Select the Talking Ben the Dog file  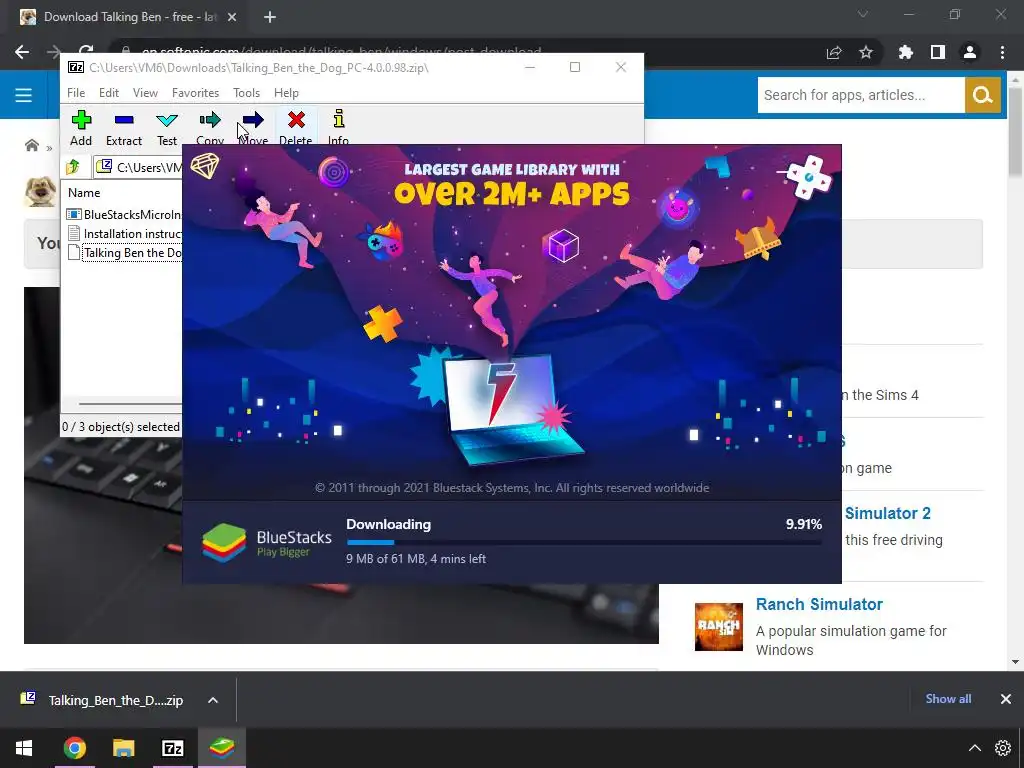pos(124,253)
